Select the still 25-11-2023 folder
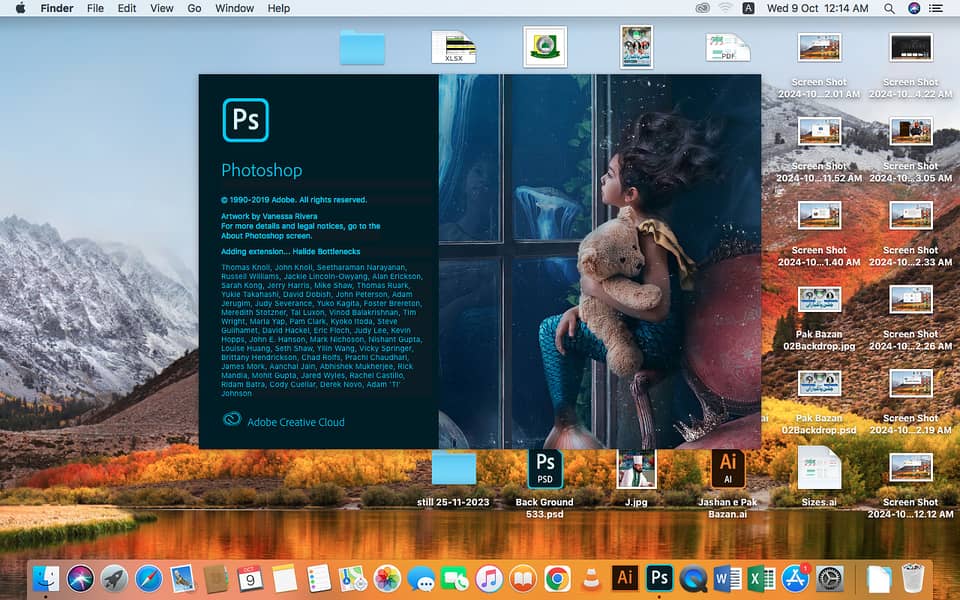 (x=453, y=468)
